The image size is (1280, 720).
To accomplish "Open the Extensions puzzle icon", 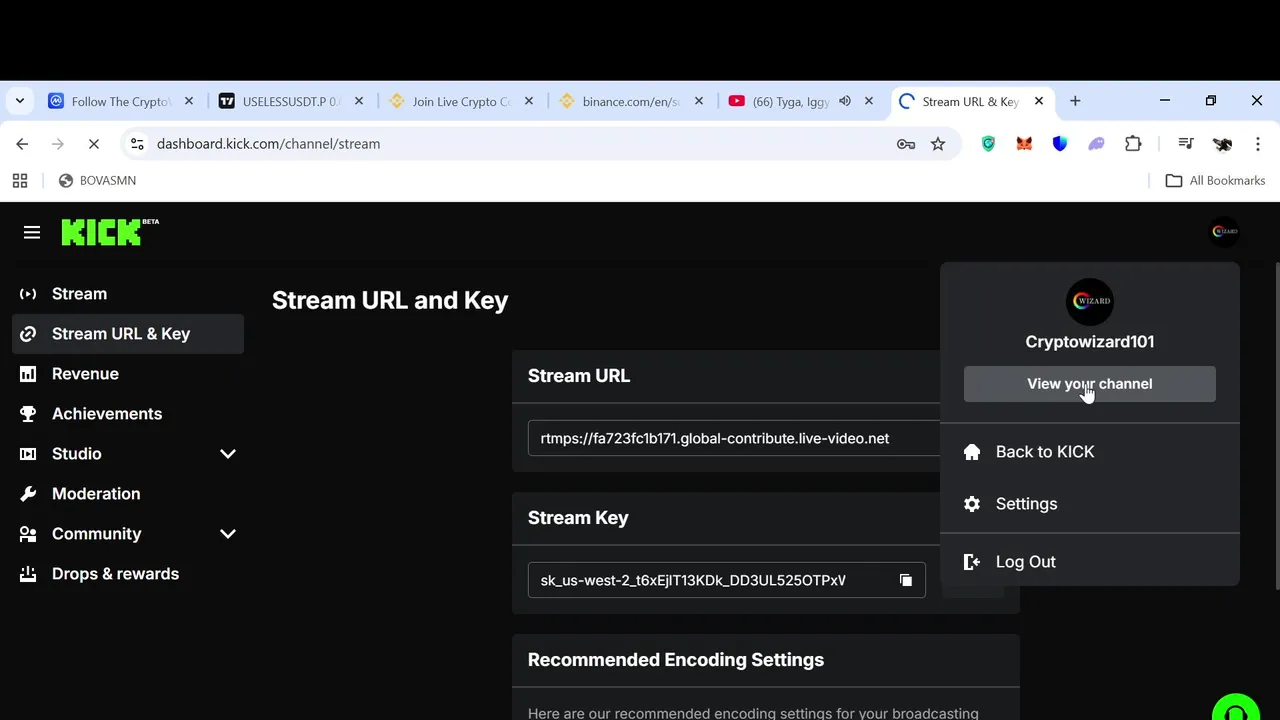I will [1133, 144].
